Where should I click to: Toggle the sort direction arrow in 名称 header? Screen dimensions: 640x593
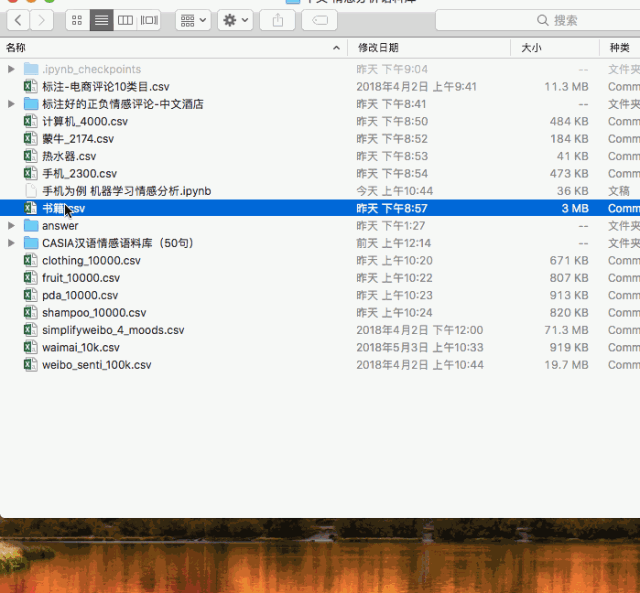click(x=336, y=48)
